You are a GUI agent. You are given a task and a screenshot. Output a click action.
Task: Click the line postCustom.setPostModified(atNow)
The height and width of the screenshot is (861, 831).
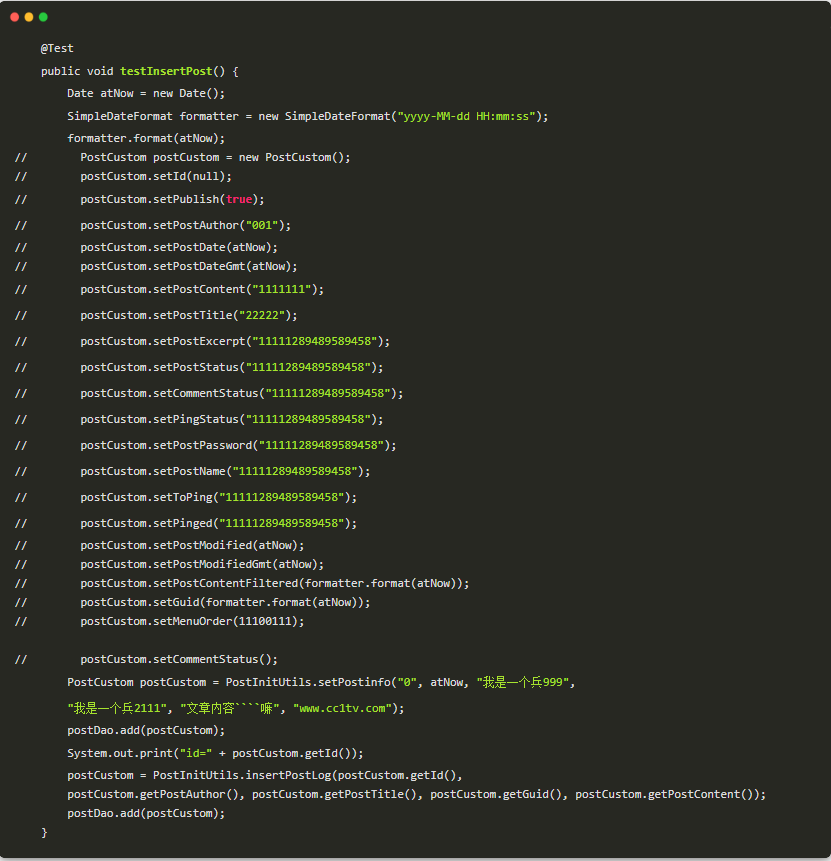pyautogui.click(x=192, y=545)
